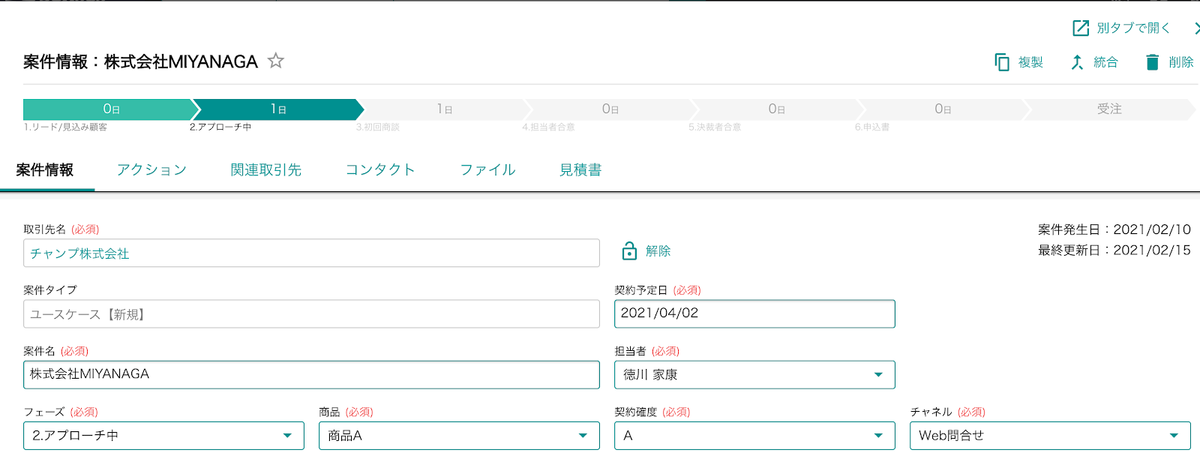
Task: Click the 契約予定日 date field
Action: pyautogui.click(x=754, y=314)
